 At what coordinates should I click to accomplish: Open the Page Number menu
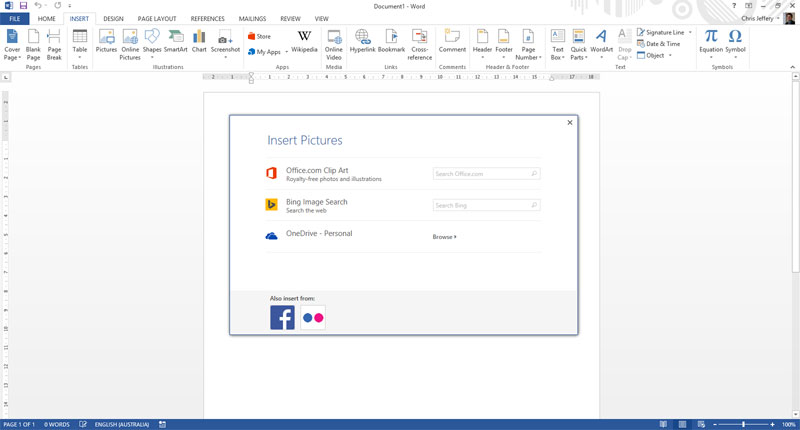pos(528,45)
